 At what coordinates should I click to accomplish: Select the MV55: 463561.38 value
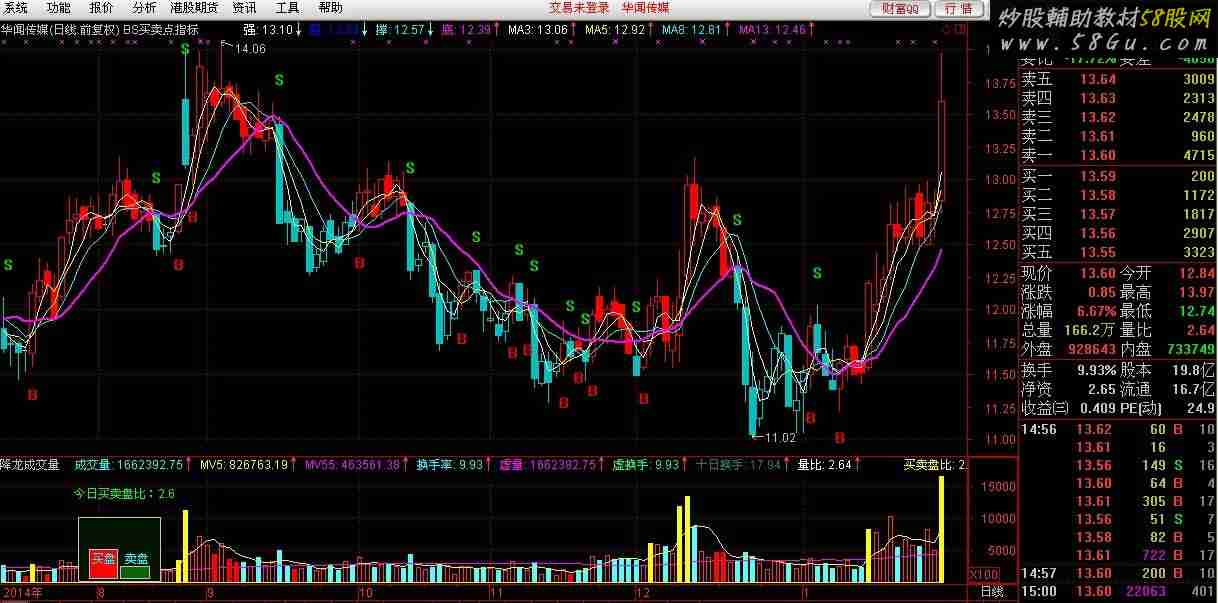352,465
